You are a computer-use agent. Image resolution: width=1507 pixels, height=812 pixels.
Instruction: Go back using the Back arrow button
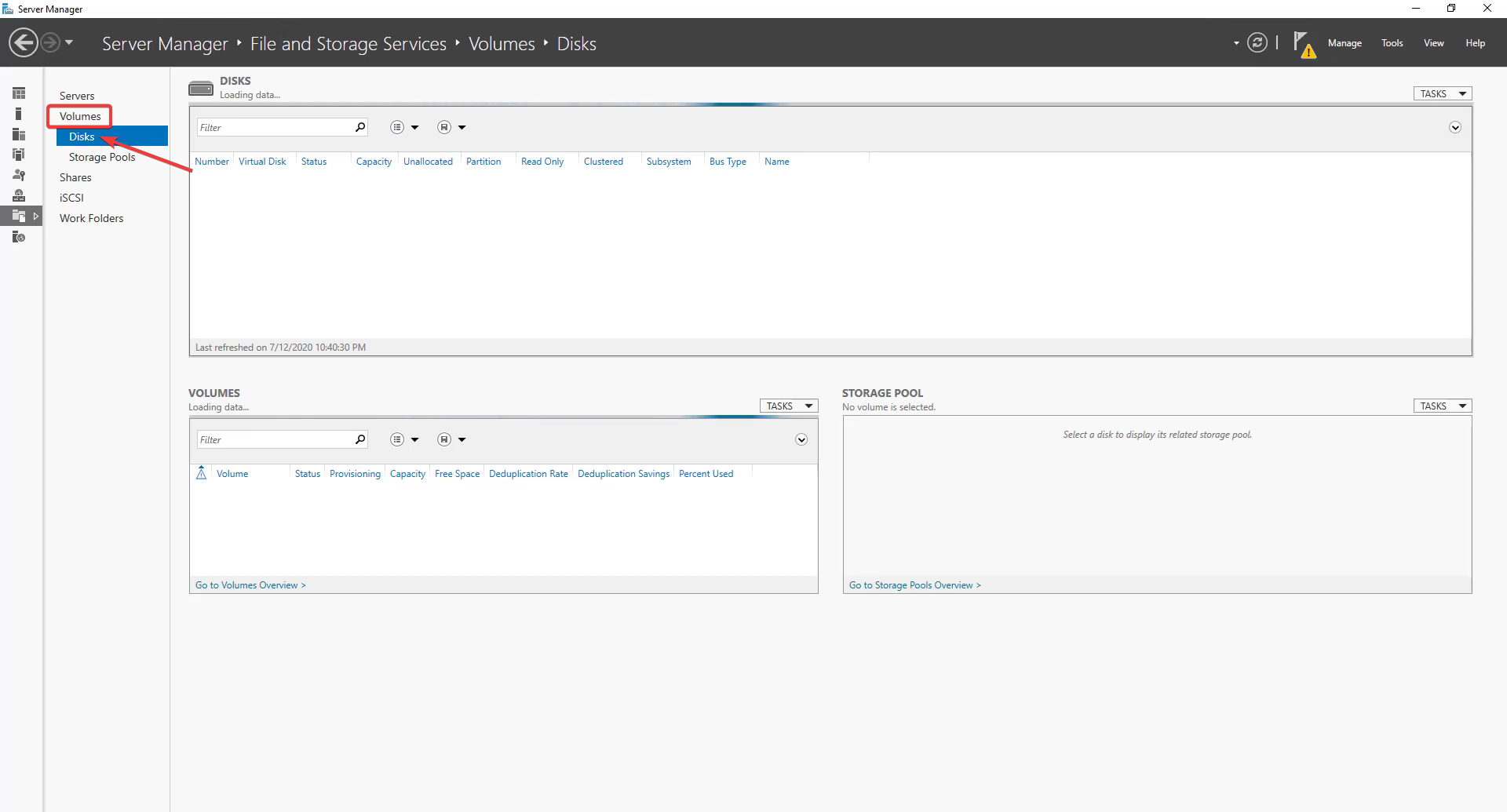click(24, 42)
